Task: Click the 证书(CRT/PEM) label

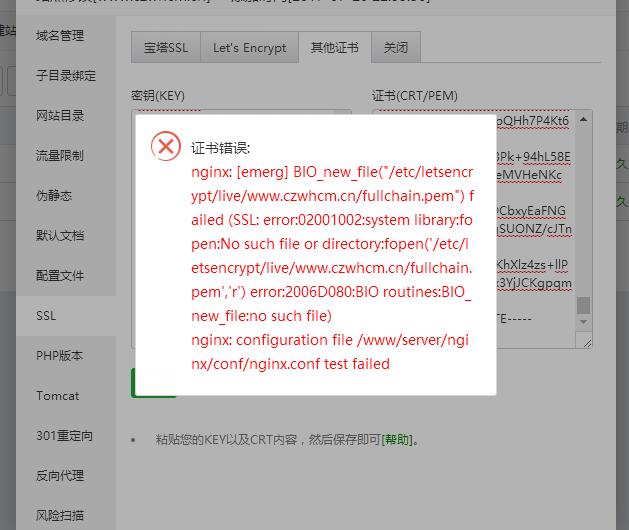Action: click(415, 95)
